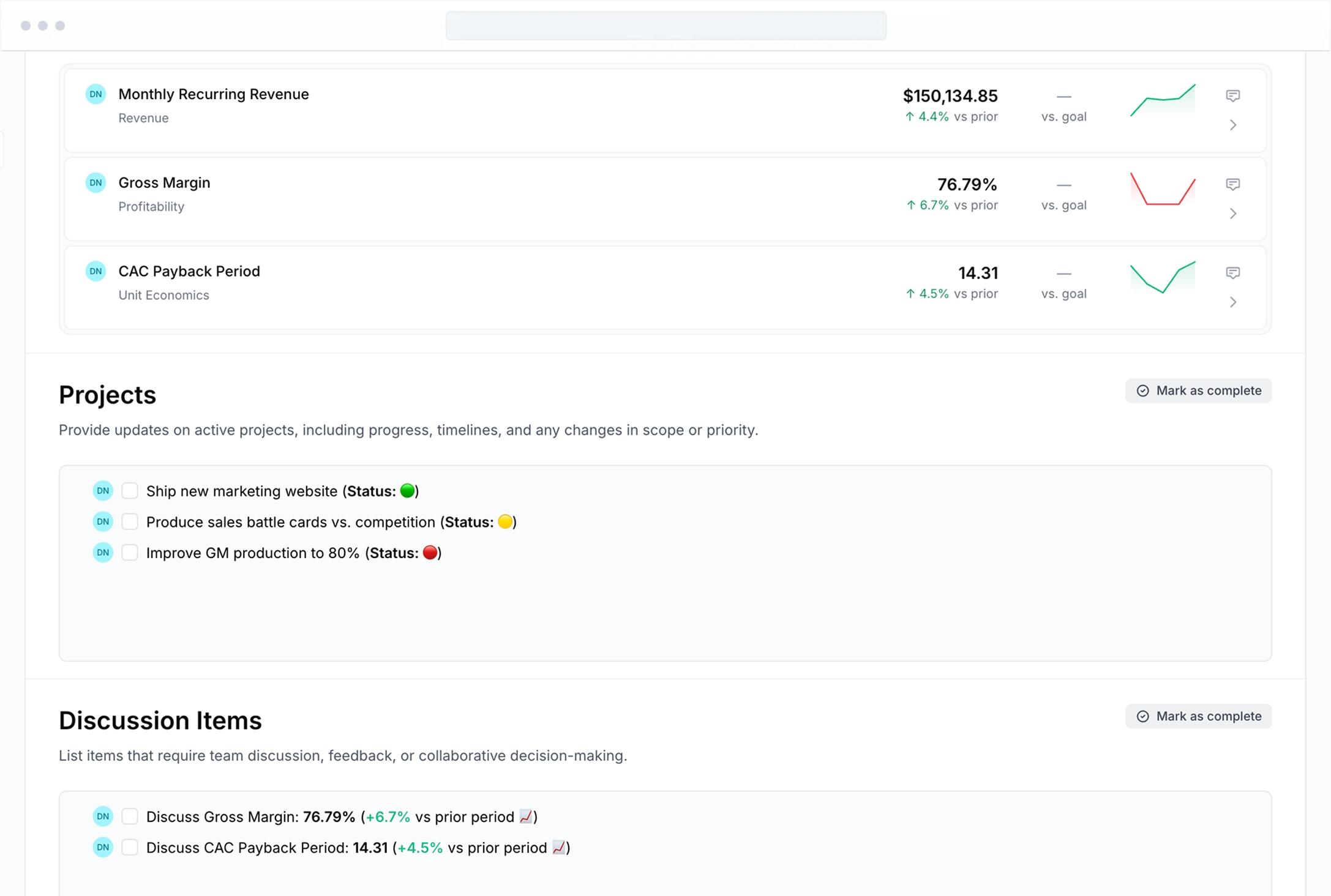Open comment icon for CAC Payback Period
The width and height of the screenshot is (1331, 896).
tap(1232, 273)
